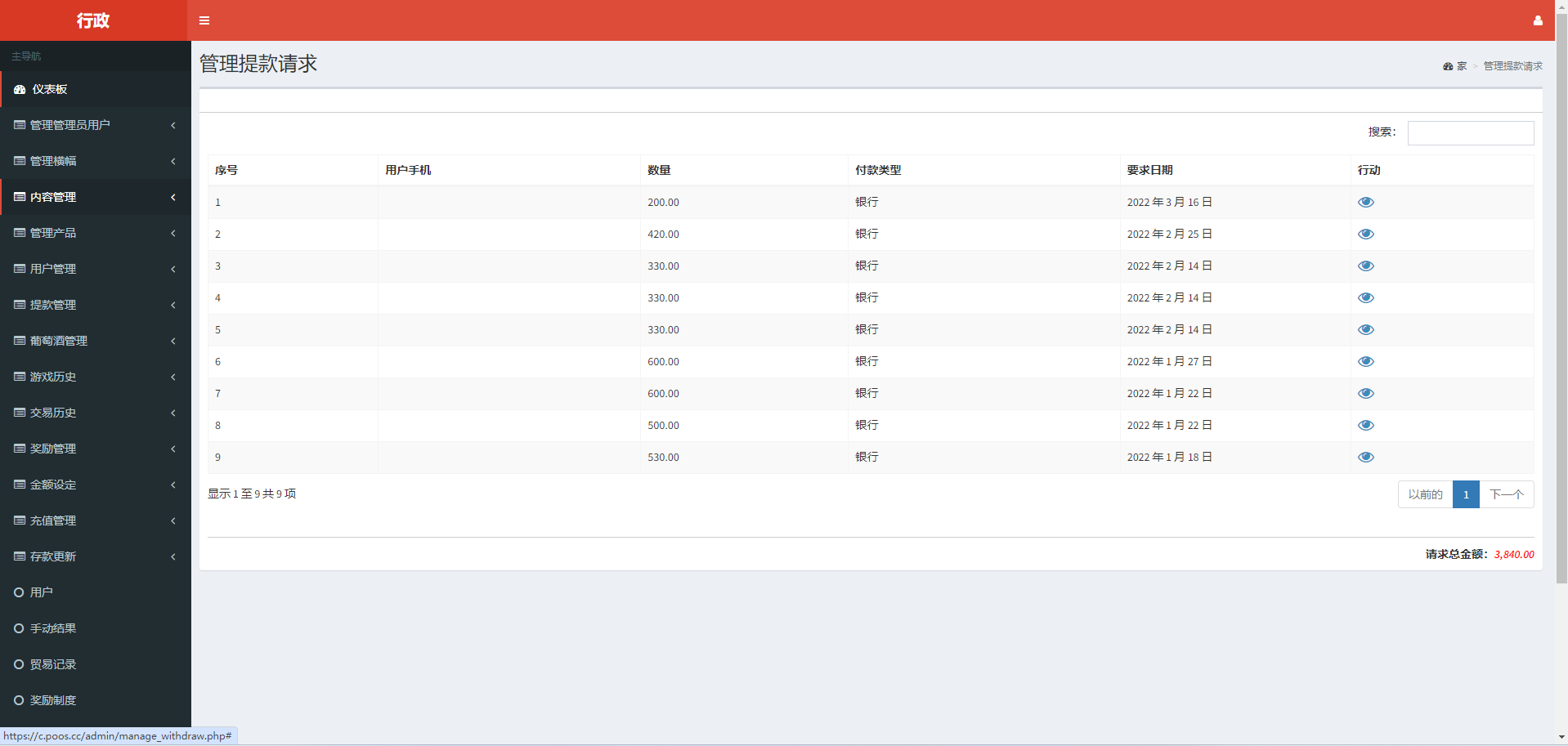
Task: Click the page vertical scrollbar
Action: (x=1561, y=298)
